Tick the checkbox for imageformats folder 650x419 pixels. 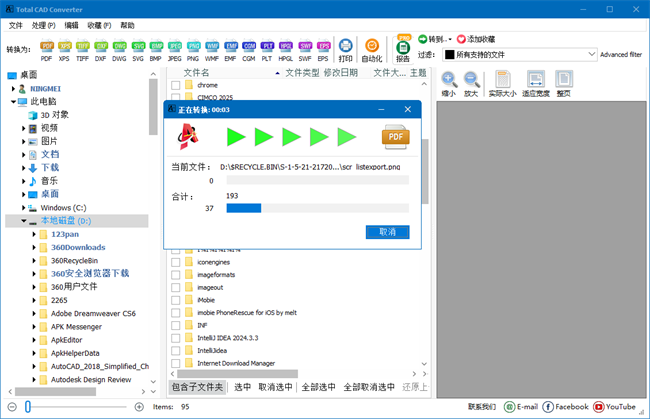click(x=176, y=274)
